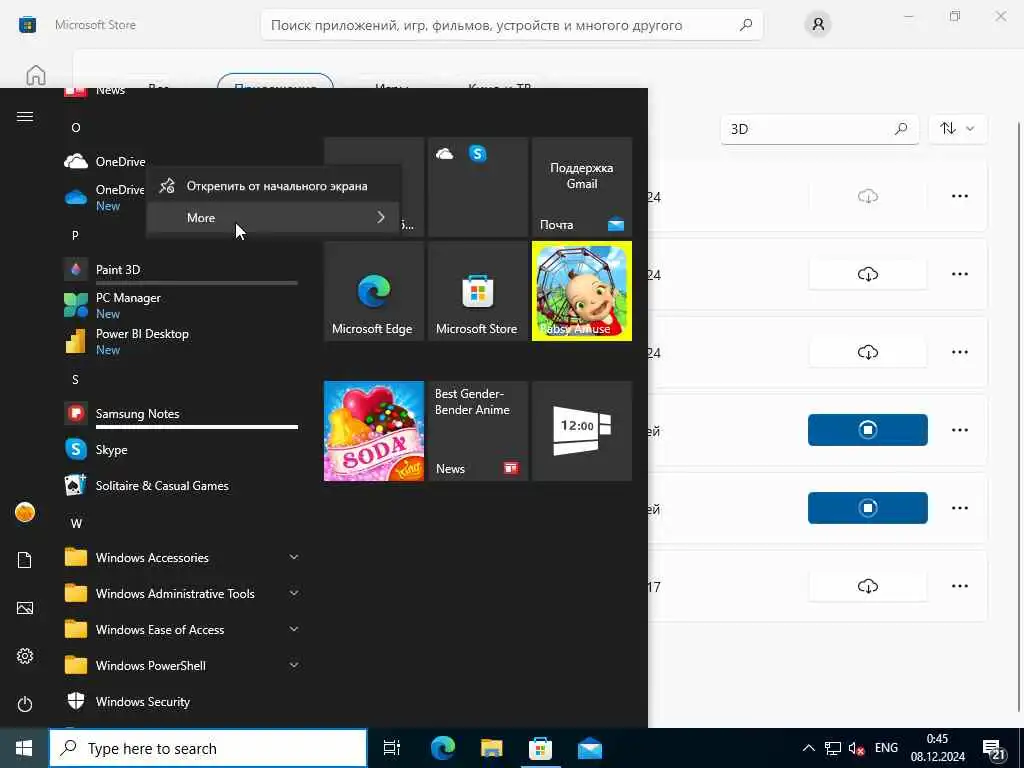Go to Home in Microsoft Store sidebar
Viewport: 1024px width, 768px height.
(36, 75)
